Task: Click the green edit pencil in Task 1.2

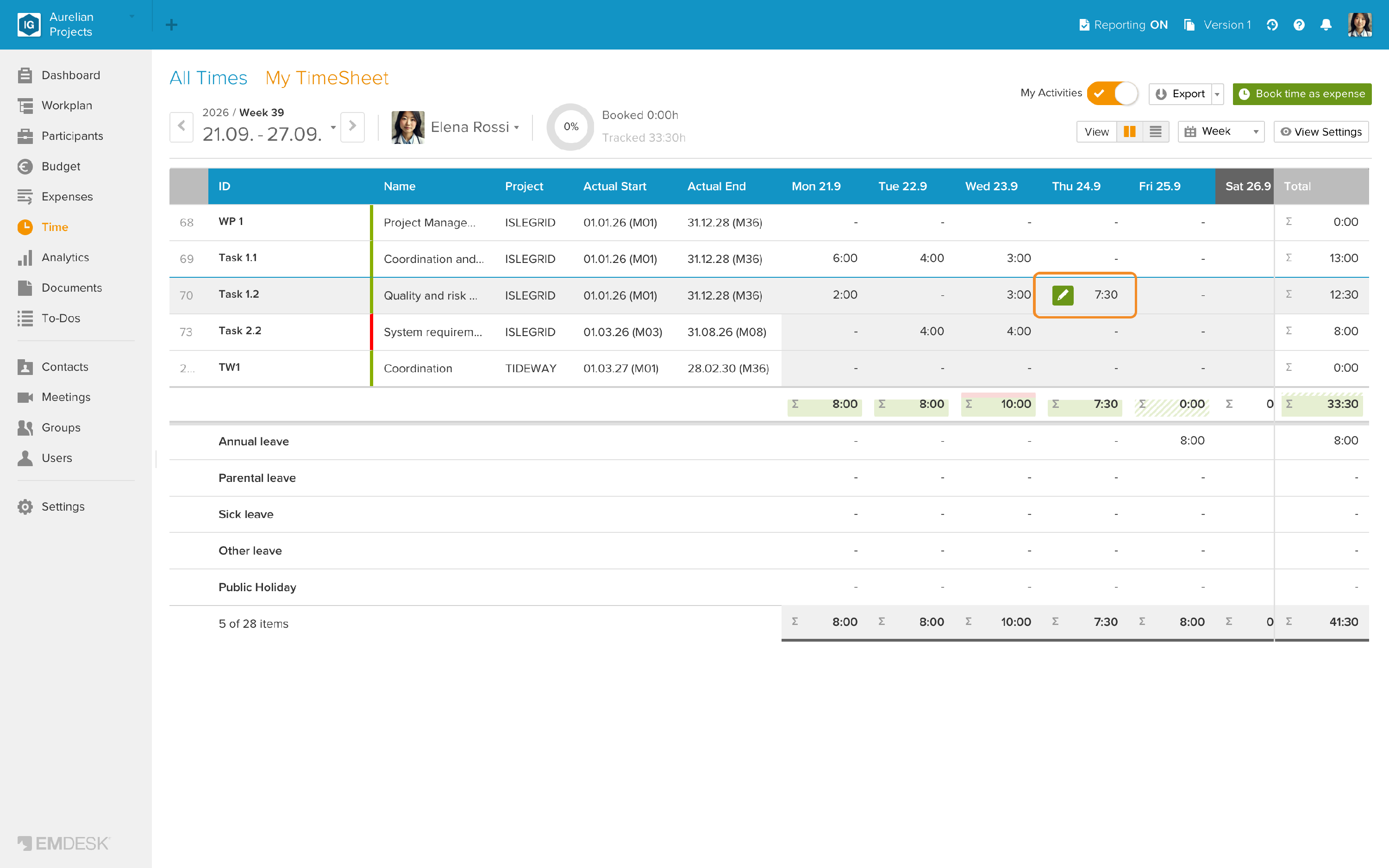Action: click(x=1063, y=295)
